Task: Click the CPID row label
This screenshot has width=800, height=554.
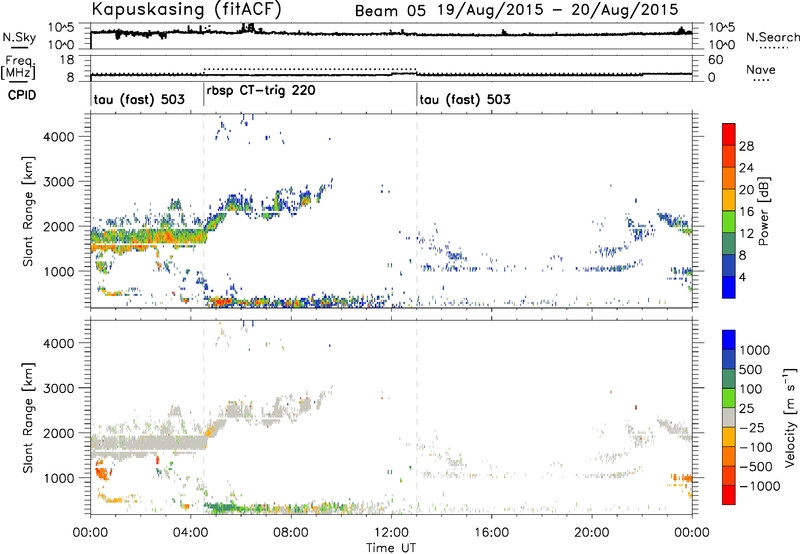Action: click(22, 95)
